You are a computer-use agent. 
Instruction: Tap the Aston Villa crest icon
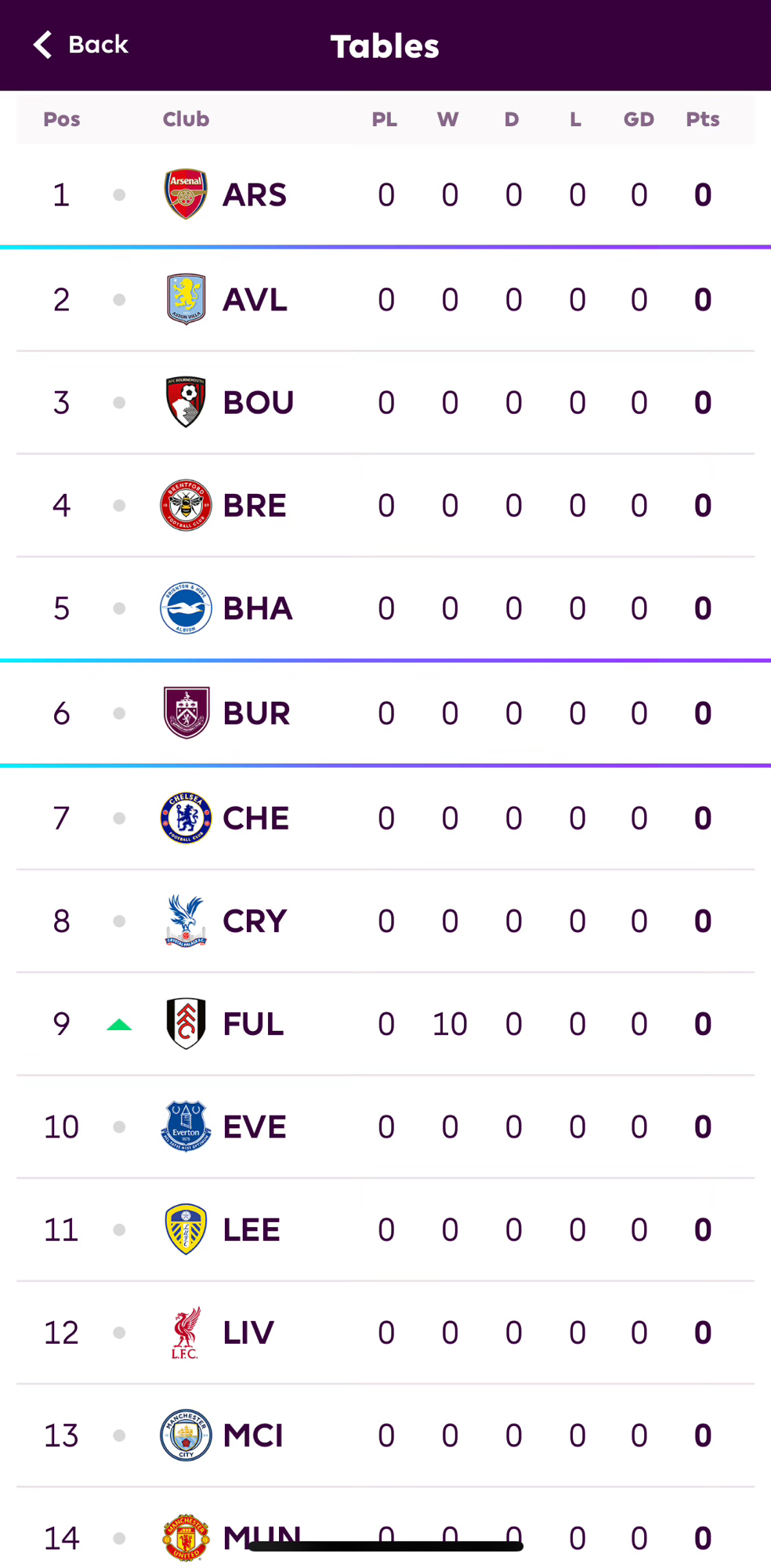(186, 299)
